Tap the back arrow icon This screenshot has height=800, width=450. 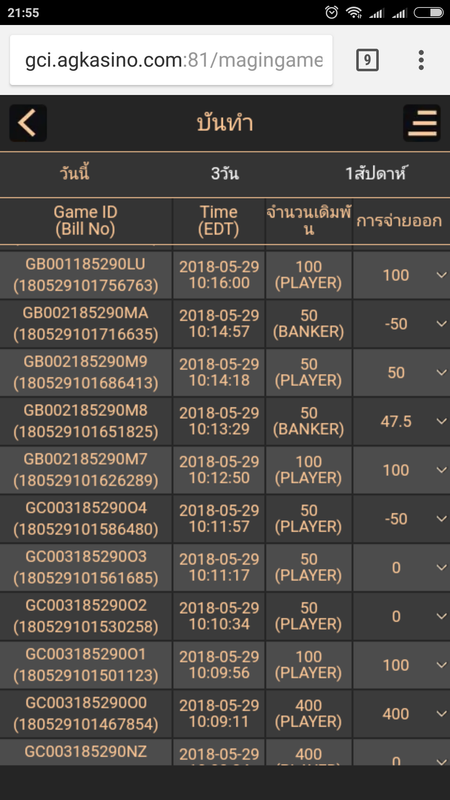coord(28,123)
